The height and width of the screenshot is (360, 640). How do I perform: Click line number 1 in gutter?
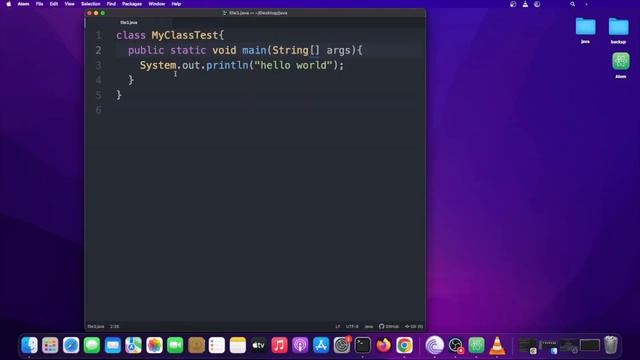99,36
